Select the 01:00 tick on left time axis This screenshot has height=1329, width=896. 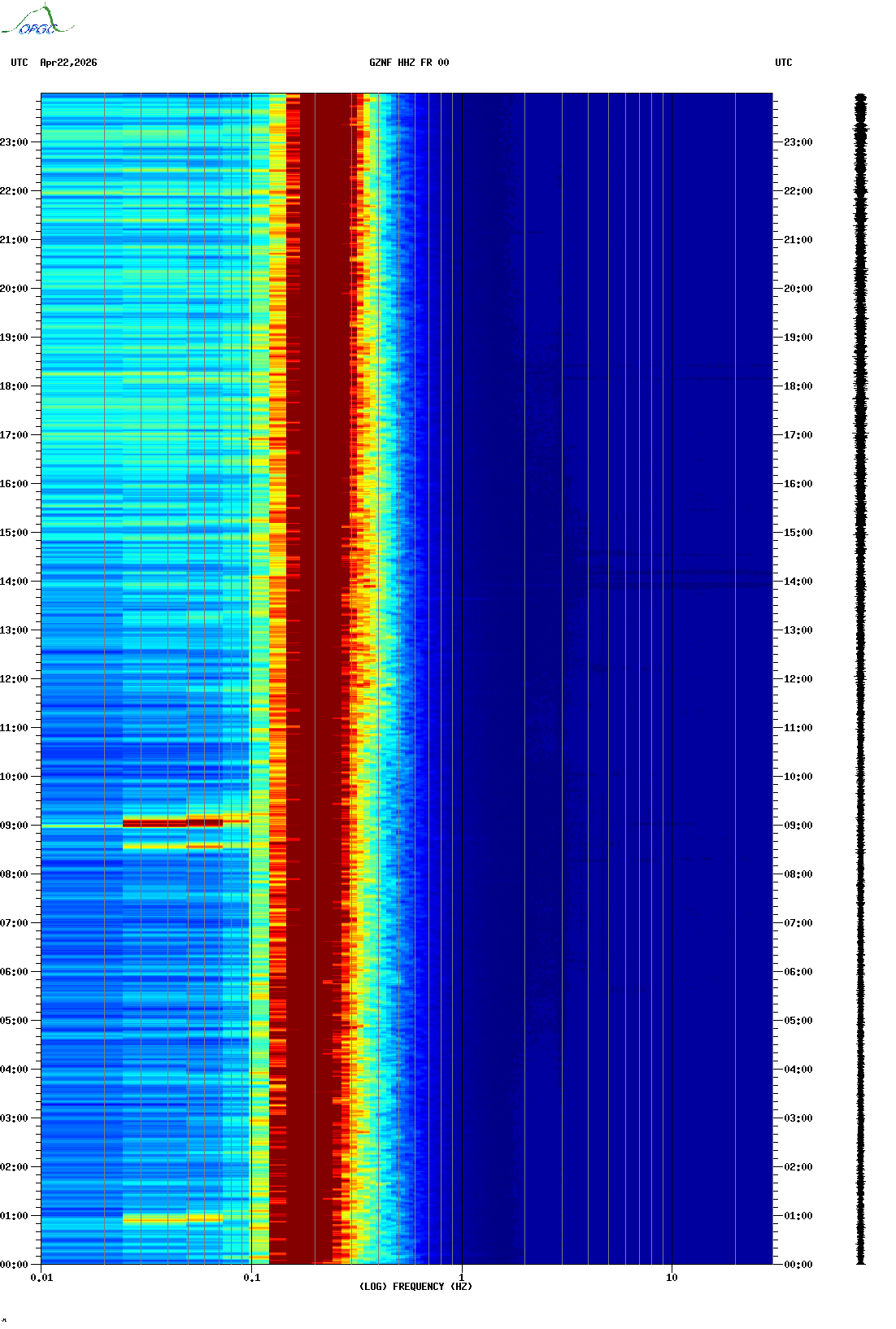tap(15, 1216)
